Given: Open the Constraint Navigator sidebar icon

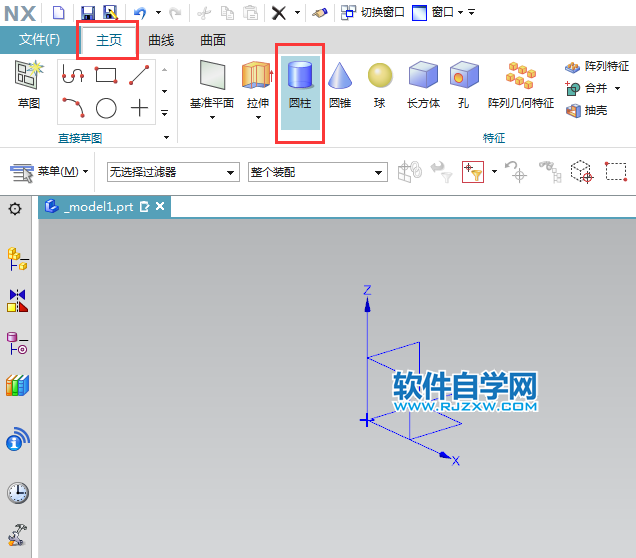Looking at the screenshot, I should tap(17, 300).
